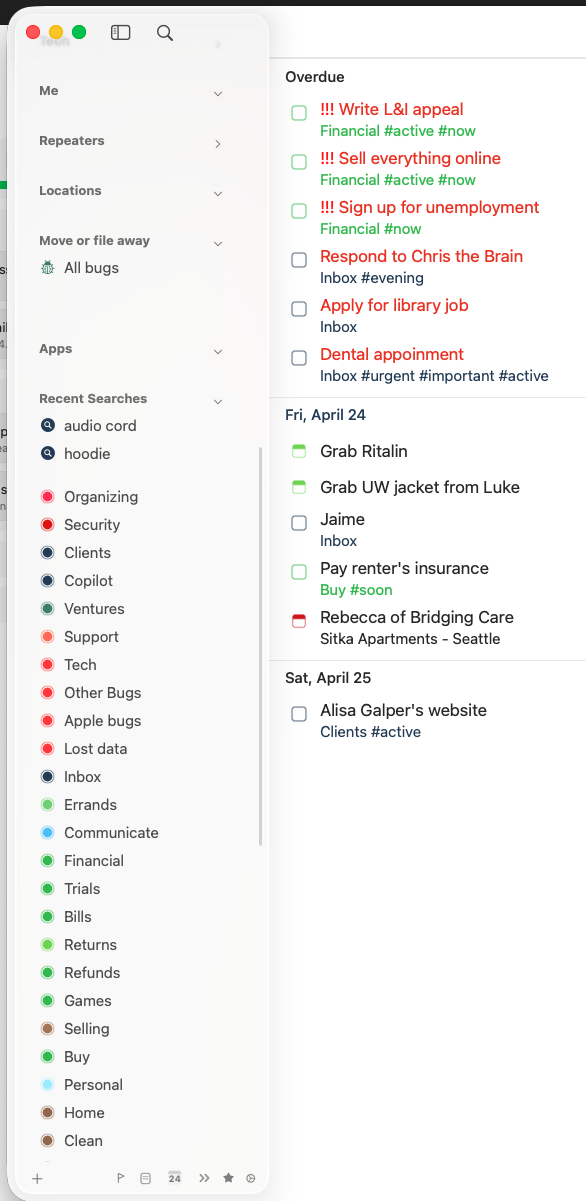
Task: Open the search magnifier icon
Action: point(165,33)
